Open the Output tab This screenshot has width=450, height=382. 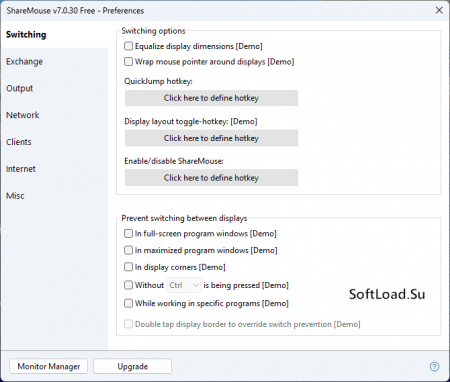tap(54, 88)
